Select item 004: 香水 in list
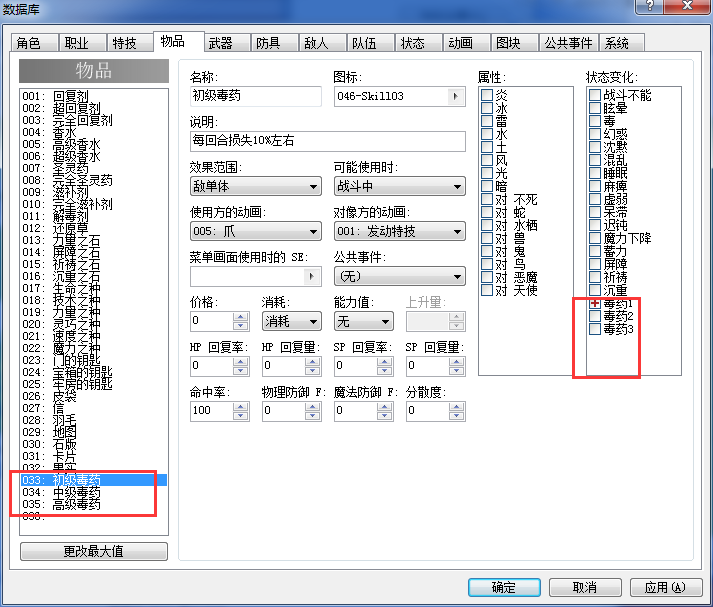The image size is (713, 607). click(94, 132)
